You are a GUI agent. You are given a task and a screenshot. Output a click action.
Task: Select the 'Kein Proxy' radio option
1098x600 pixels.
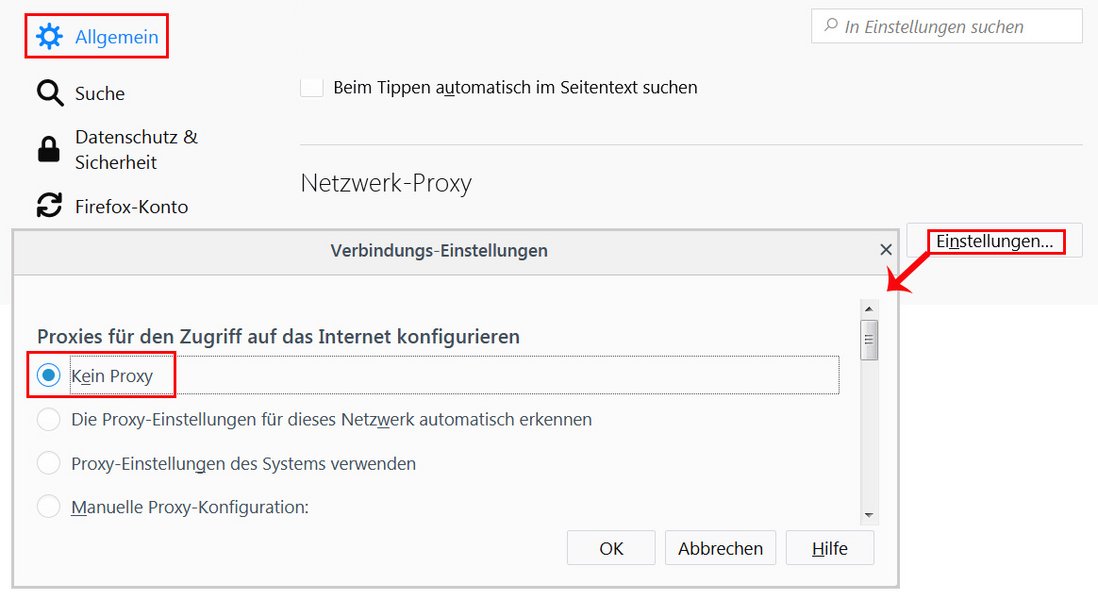click(49, 376)
